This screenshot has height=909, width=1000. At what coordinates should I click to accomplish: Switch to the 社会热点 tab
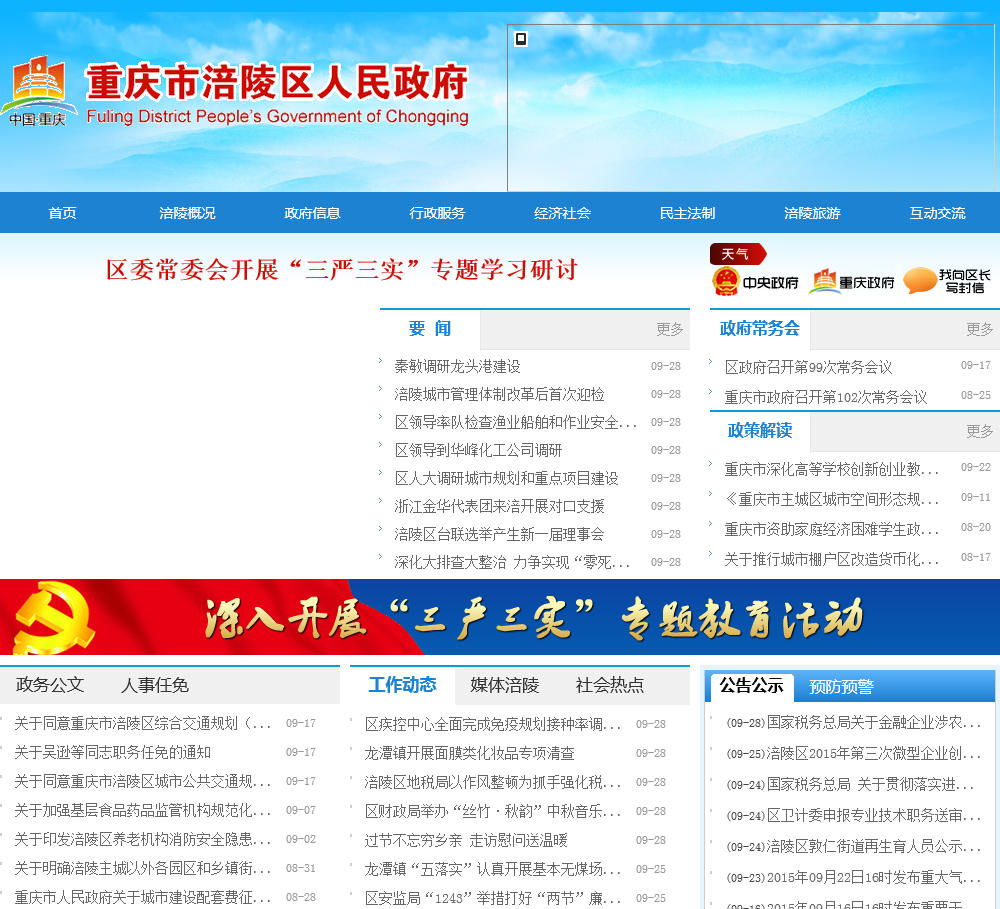point(610,685)
